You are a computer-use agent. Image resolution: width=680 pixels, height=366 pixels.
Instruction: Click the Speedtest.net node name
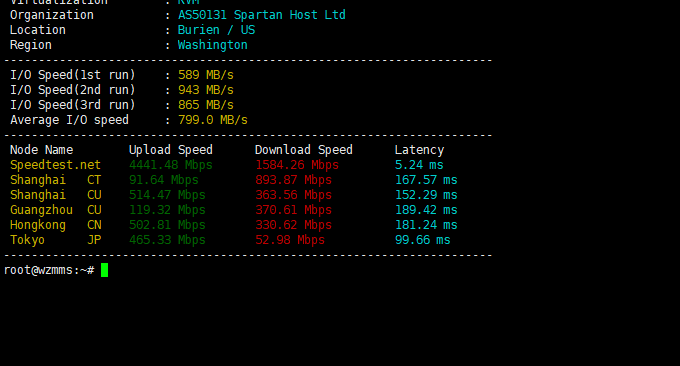click(56, 165)
